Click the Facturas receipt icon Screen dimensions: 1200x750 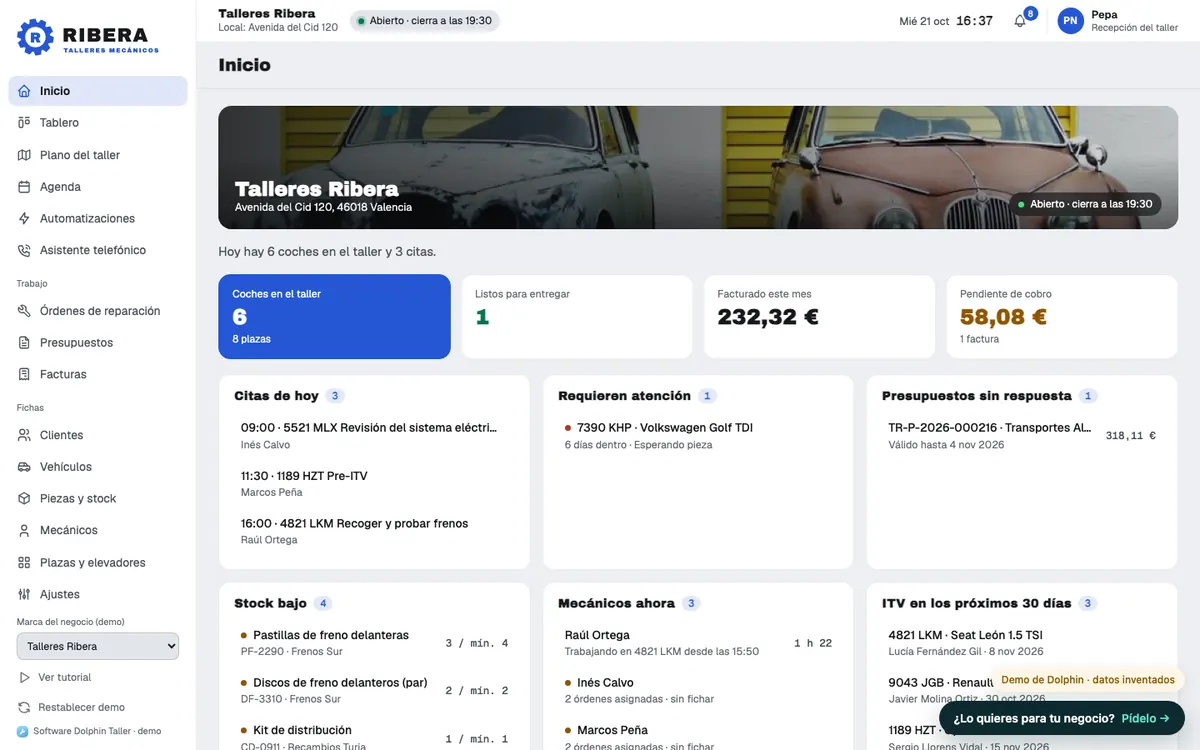(25, 374)
